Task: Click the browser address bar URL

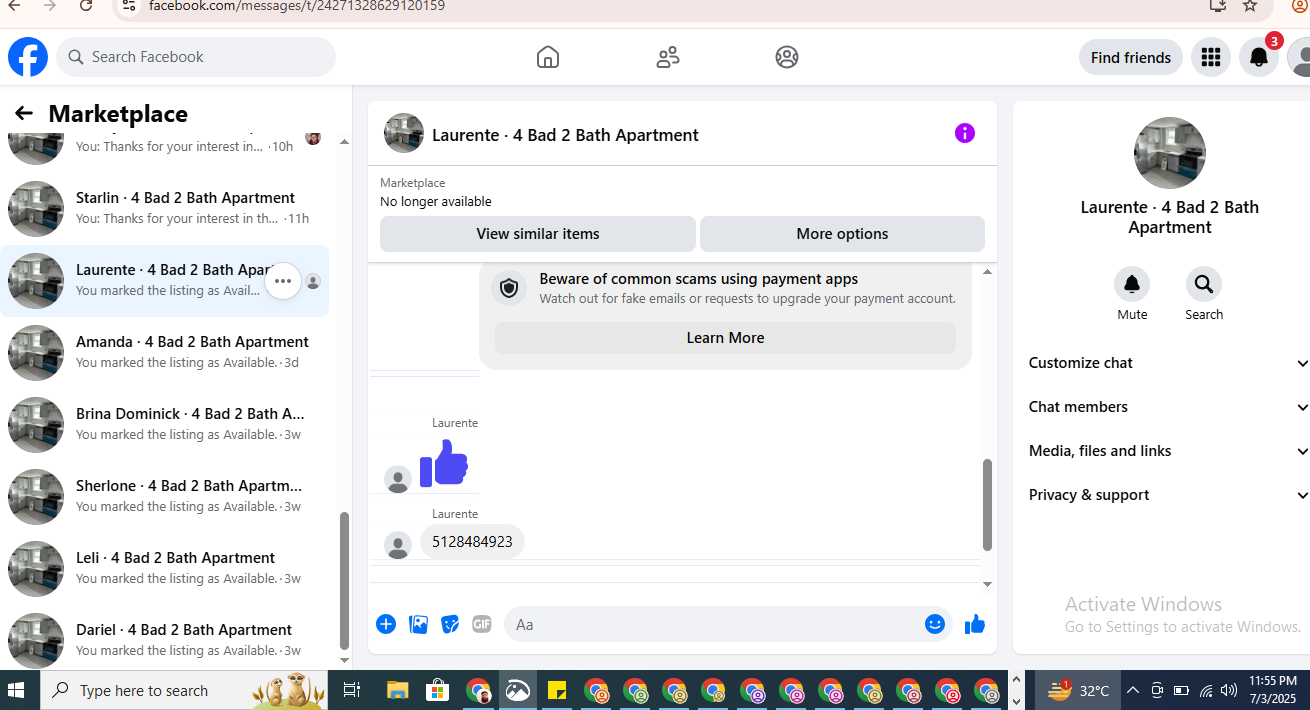Action: click(x=297, y=6)
